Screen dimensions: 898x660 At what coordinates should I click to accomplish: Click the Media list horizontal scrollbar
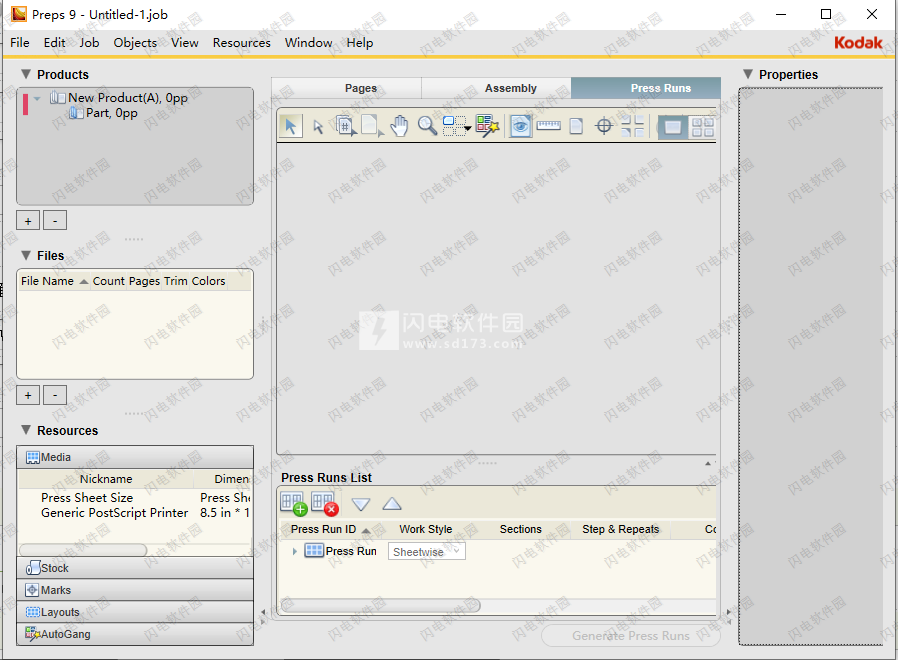pyautogui.click(x=83, y=550)
